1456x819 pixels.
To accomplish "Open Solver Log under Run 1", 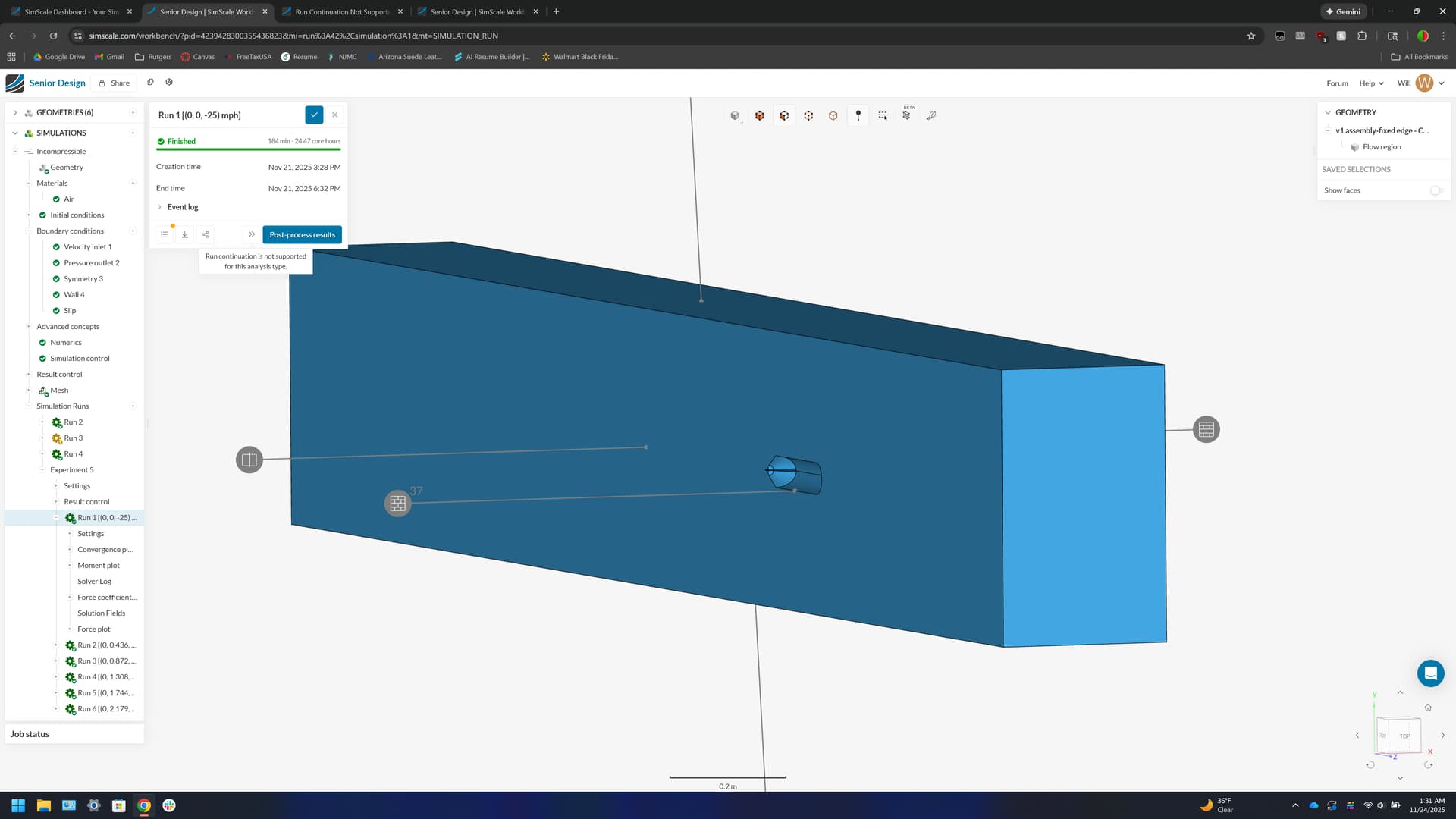I will click(x=94, y=582).
